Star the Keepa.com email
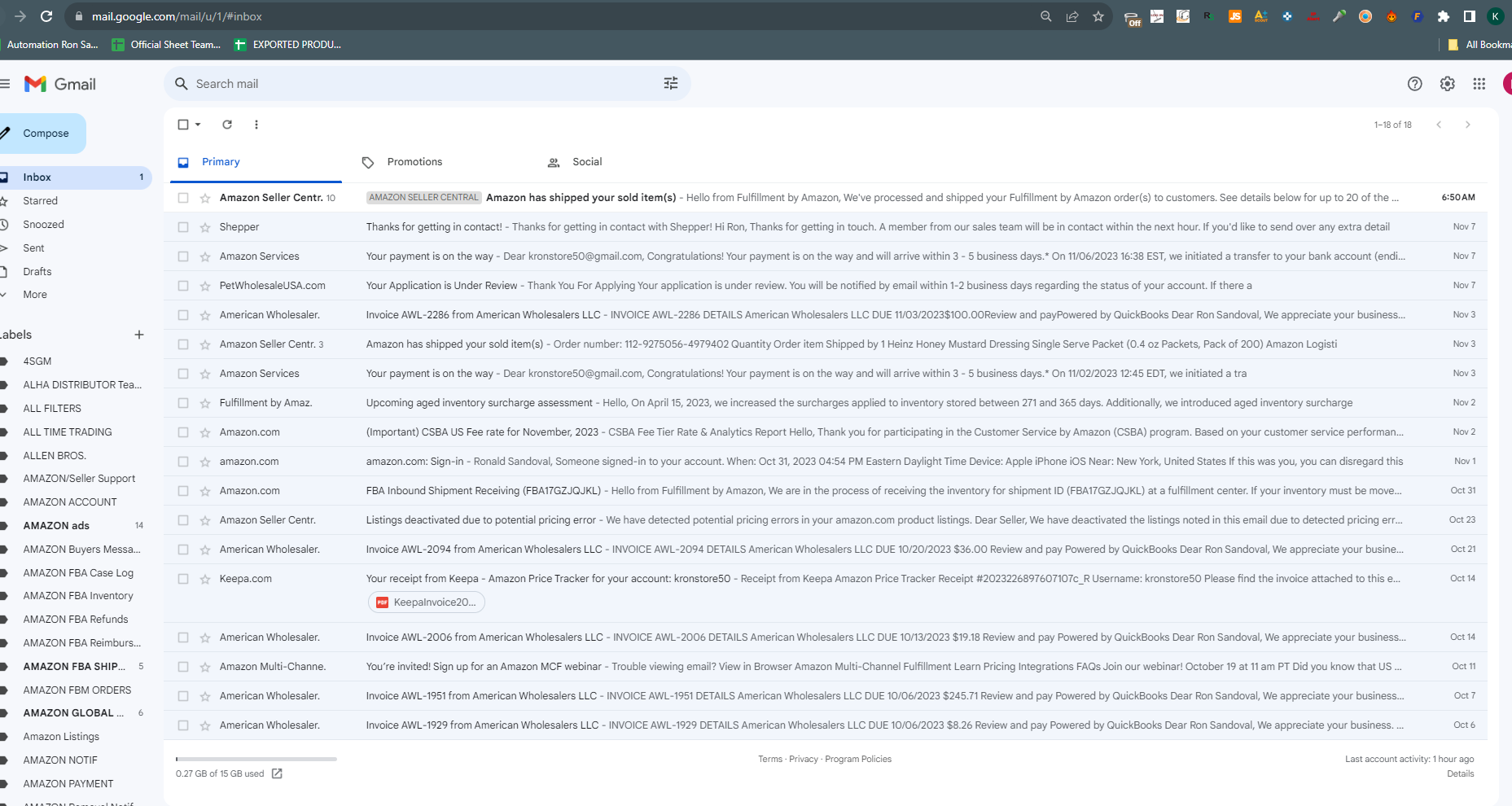Screen dimensions: 1512x806 point(205,579)
